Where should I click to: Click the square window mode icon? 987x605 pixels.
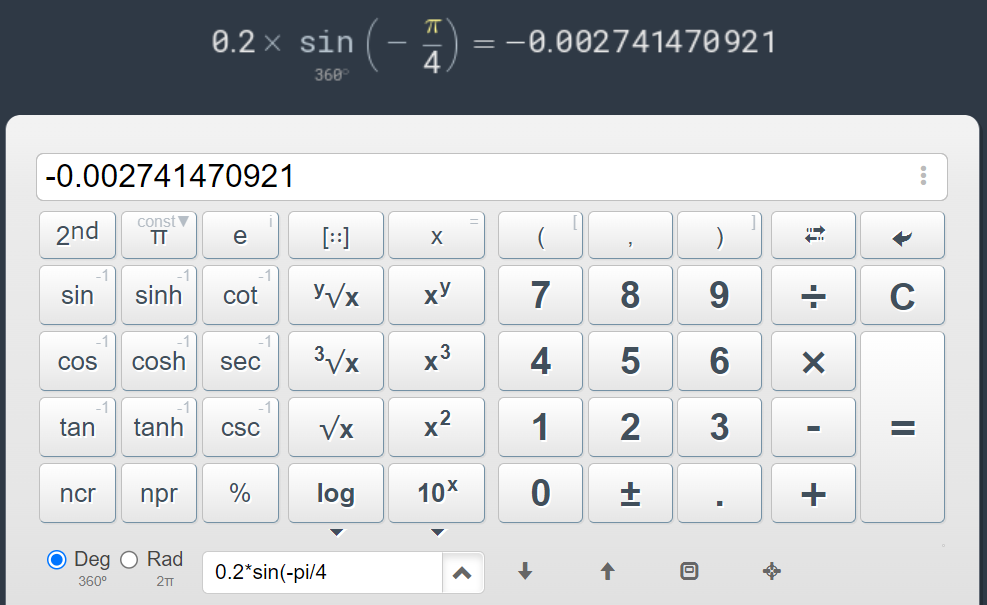pos(689,572)
